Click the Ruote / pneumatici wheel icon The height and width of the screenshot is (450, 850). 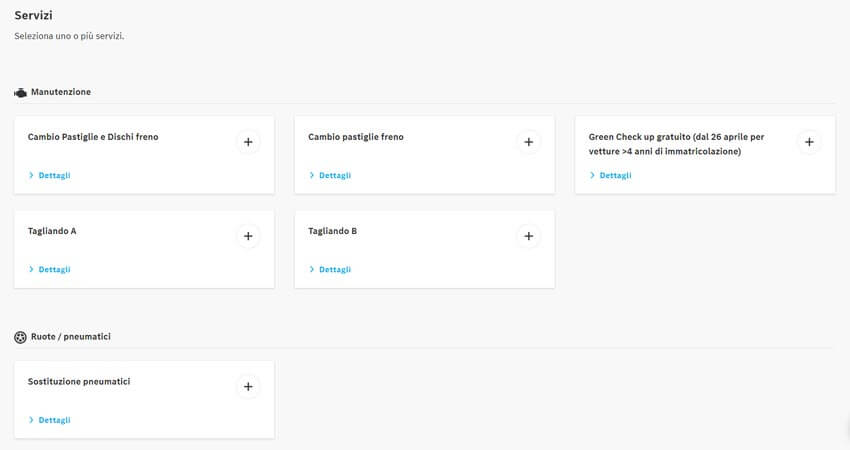pyautogui.click(x=20, y=337)
